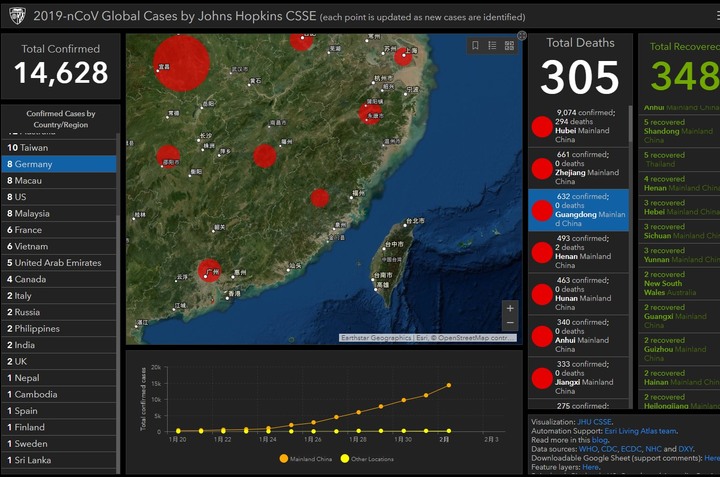
Task: Open the map legend list icon
Action: click(492, 45)
